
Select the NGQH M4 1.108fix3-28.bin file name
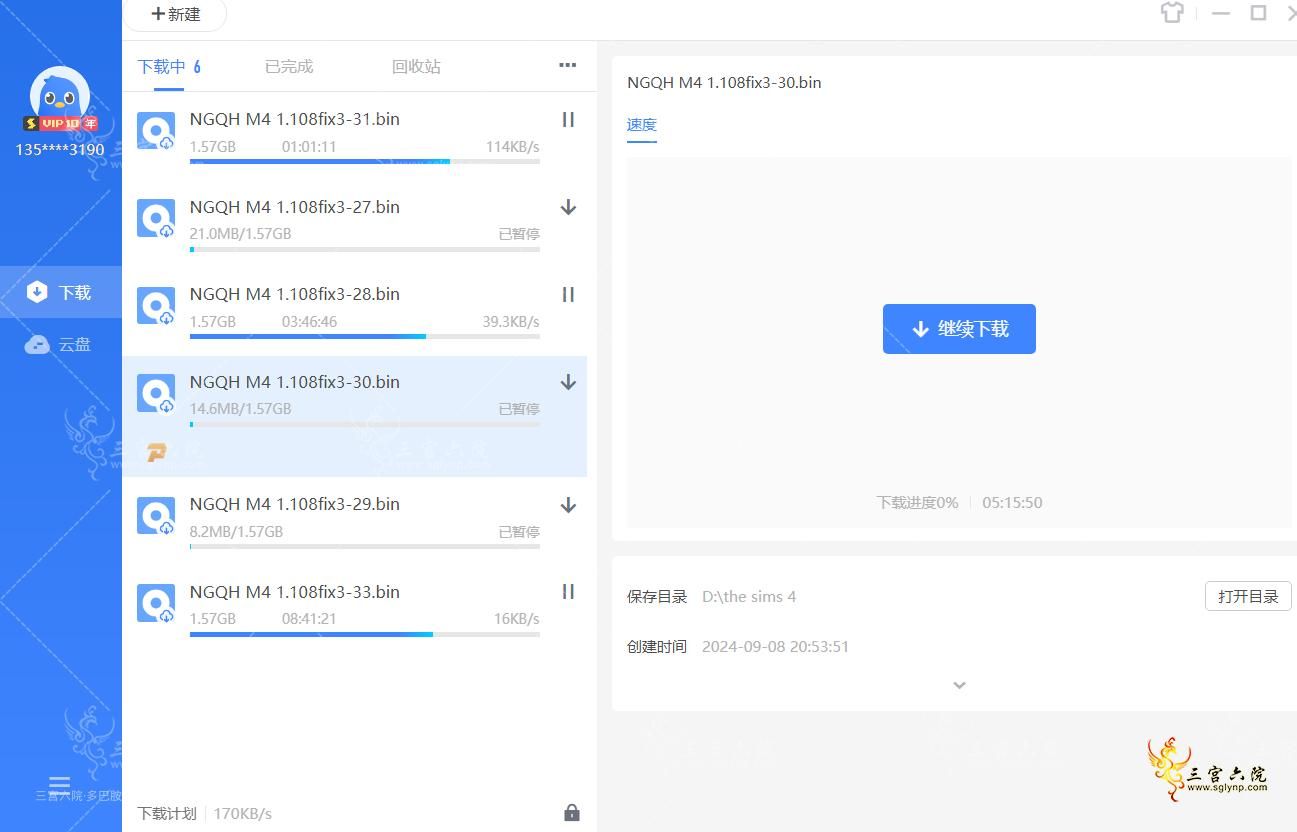tap(294, 294)
